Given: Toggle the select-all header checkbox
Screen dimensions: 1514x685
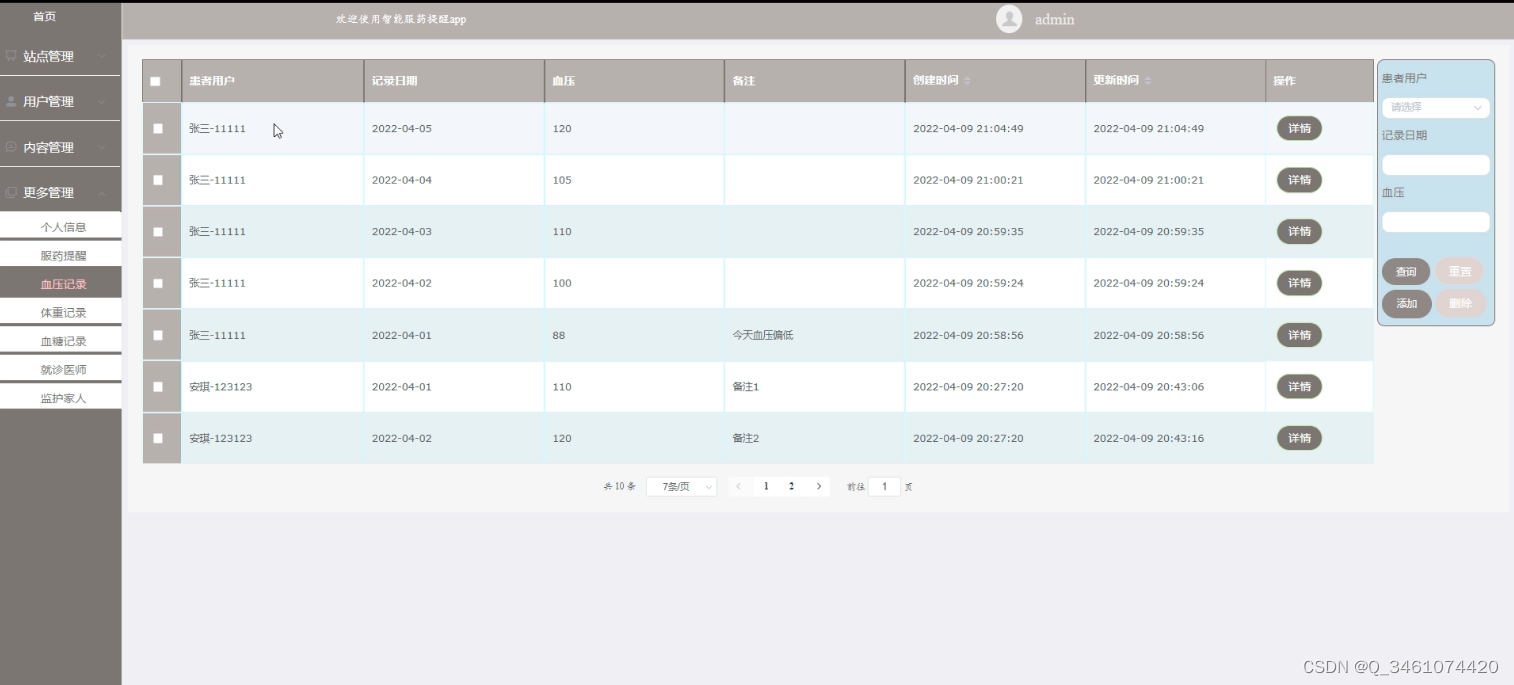Looking at the screenshot, I should point(155,81).
